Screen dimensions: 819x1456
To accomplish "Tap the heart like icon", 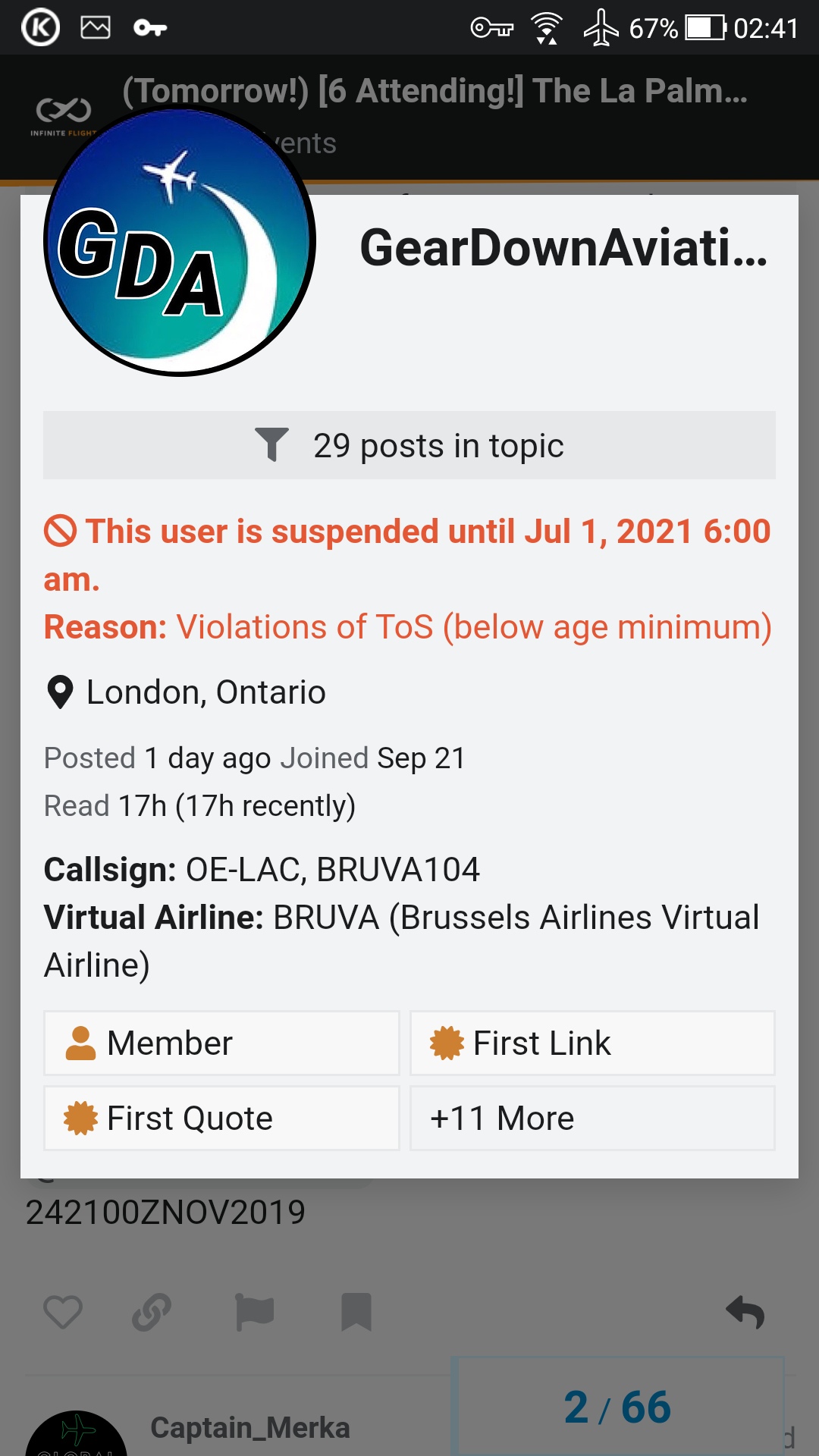I will (x=62, y=1312).
